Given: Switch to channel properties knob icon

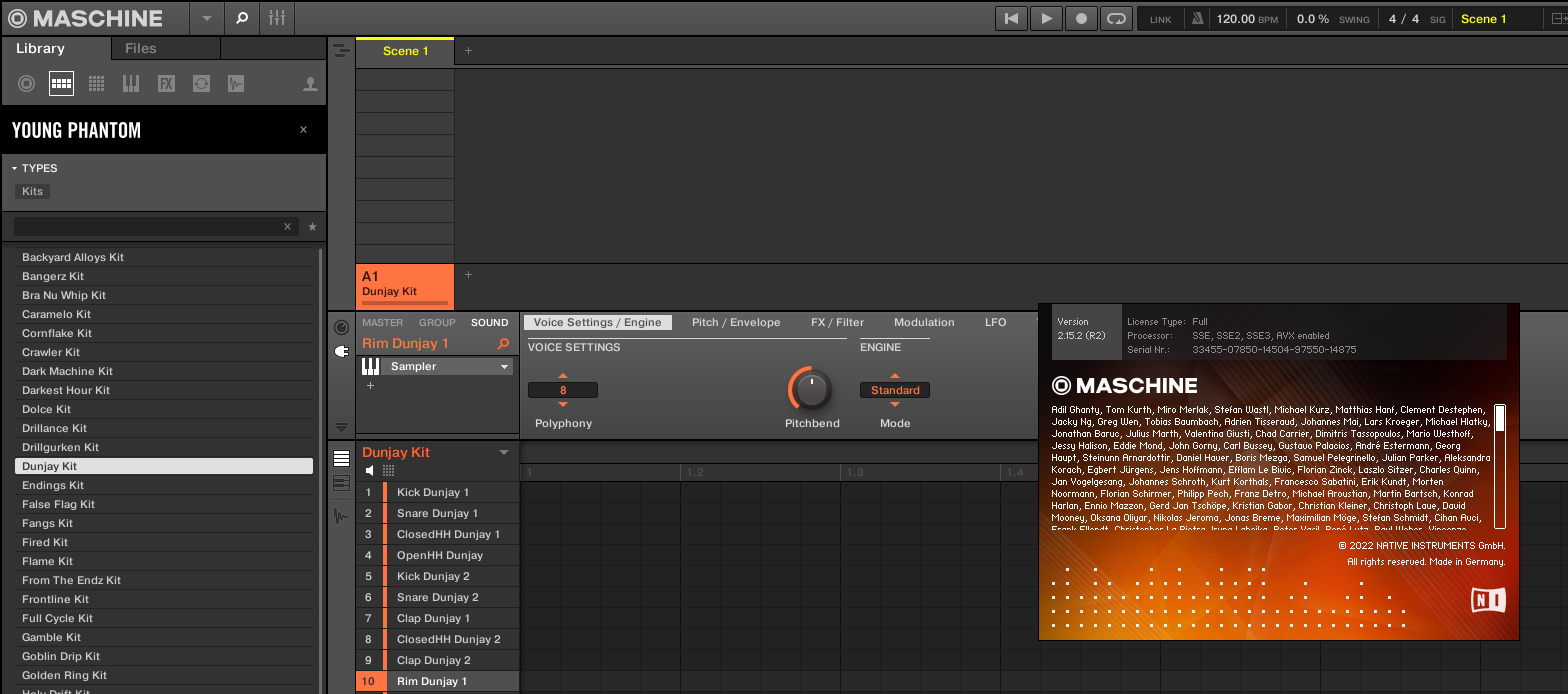Looking at the screenshot, I should click(x=341, y=327).
